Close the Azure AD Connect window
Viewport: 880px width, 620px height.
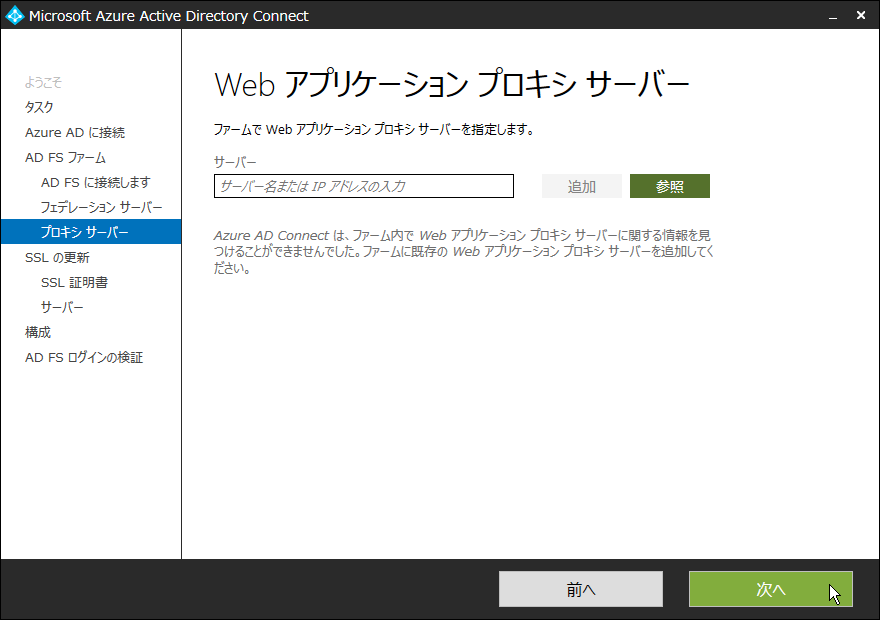pos(861,15)
